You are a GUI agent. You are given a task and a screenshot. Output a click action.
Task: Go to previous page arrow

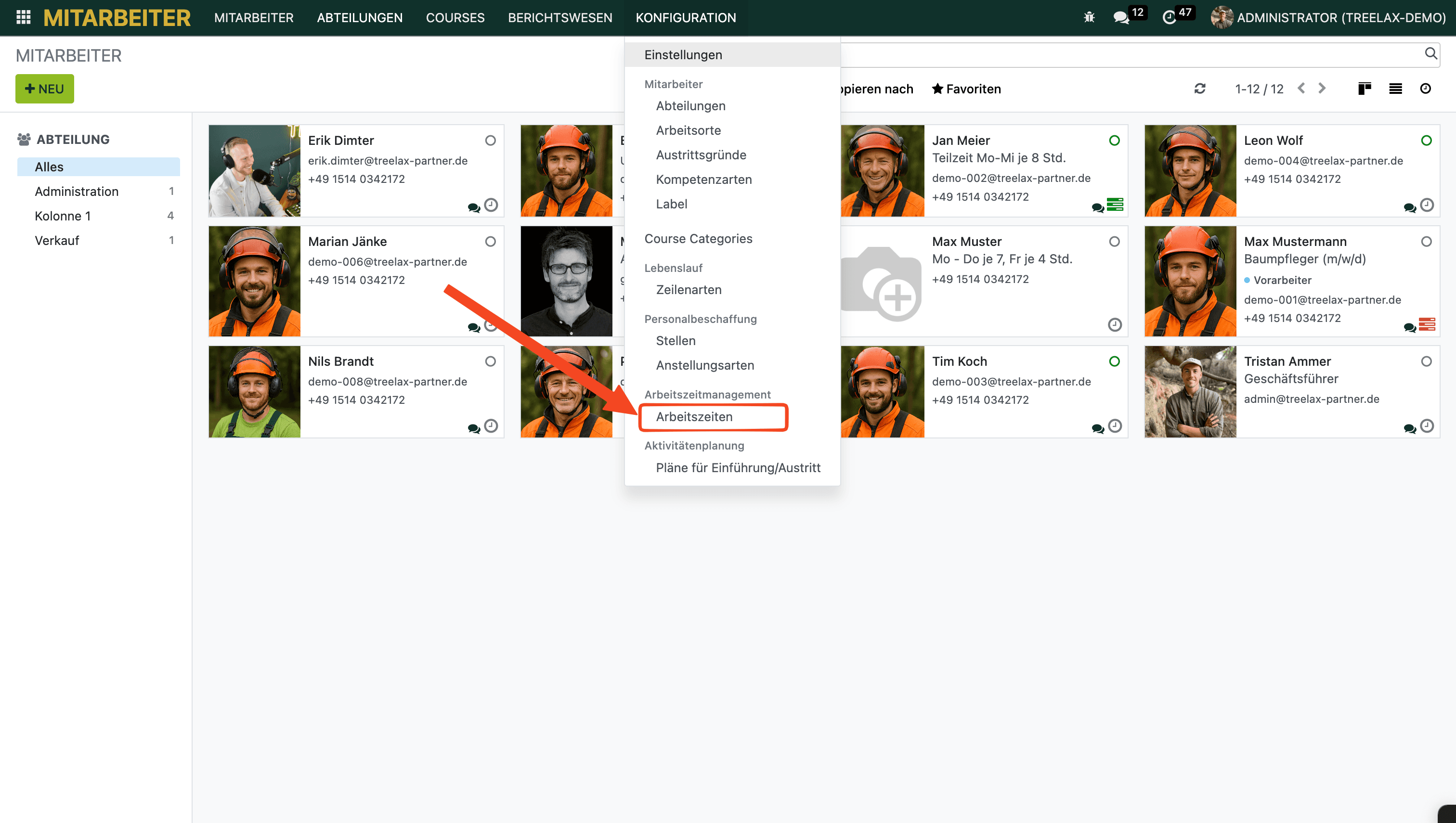(x=1301, y=89)
